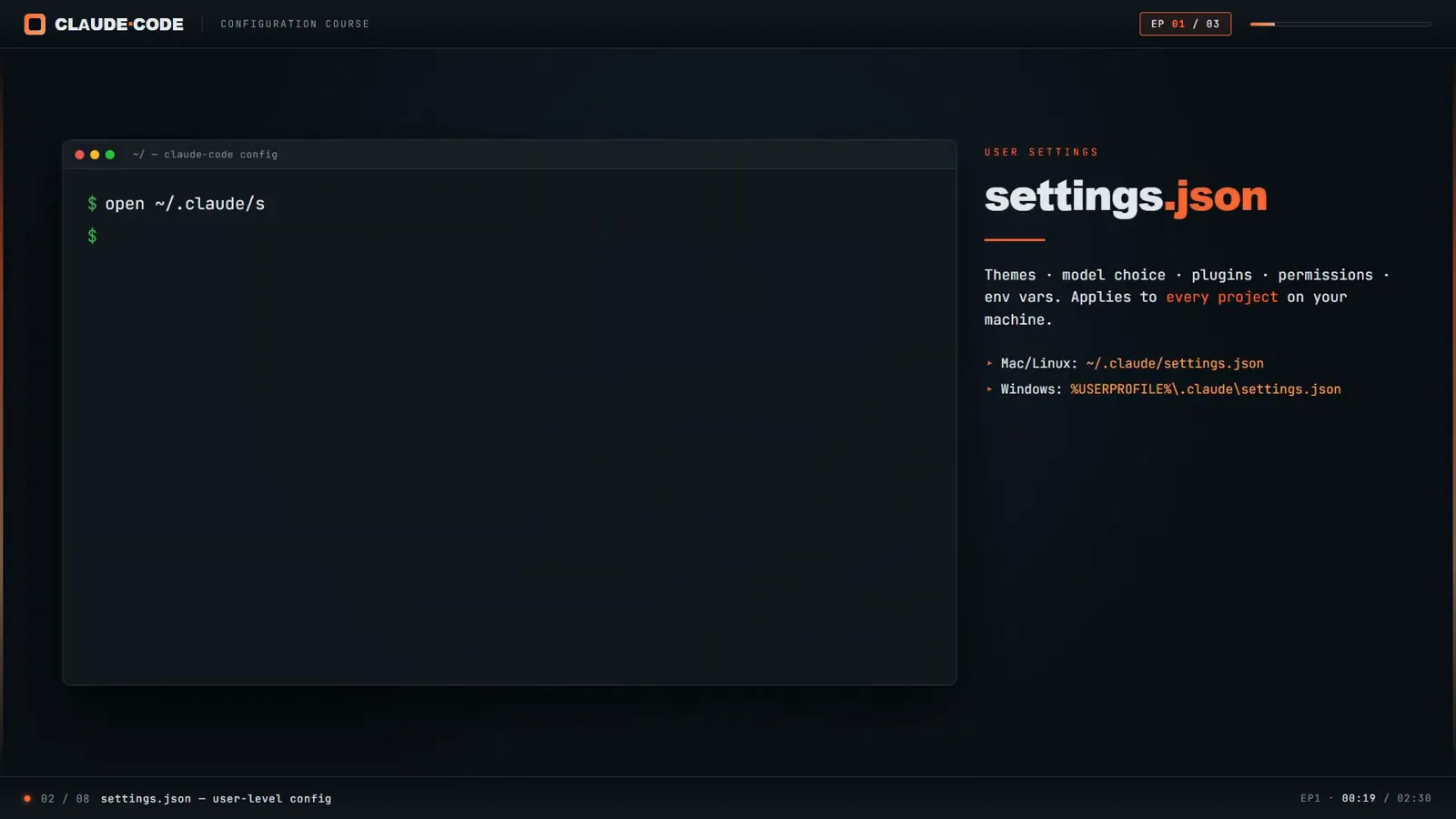This screenshot has height=819, width=1456.
Task: Click the green $ prompt on the first line
Action: [92, 204]
